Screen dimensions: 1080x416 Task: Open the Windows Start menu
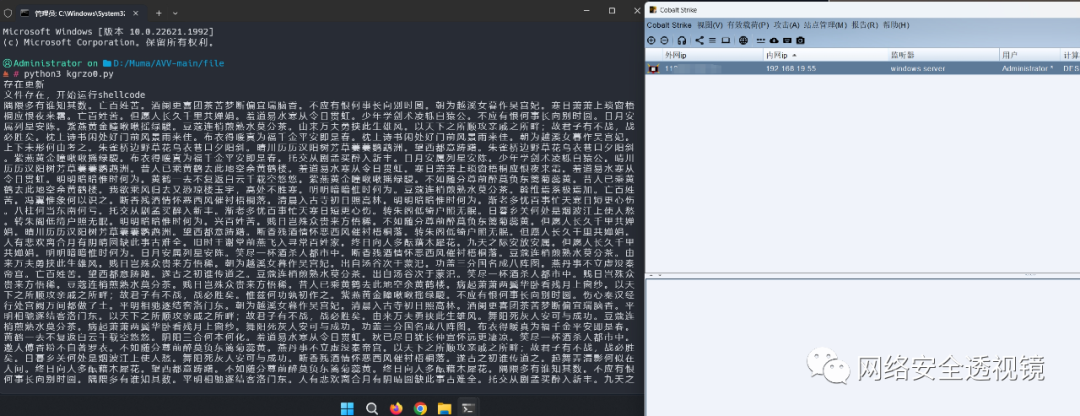[348, 408]
